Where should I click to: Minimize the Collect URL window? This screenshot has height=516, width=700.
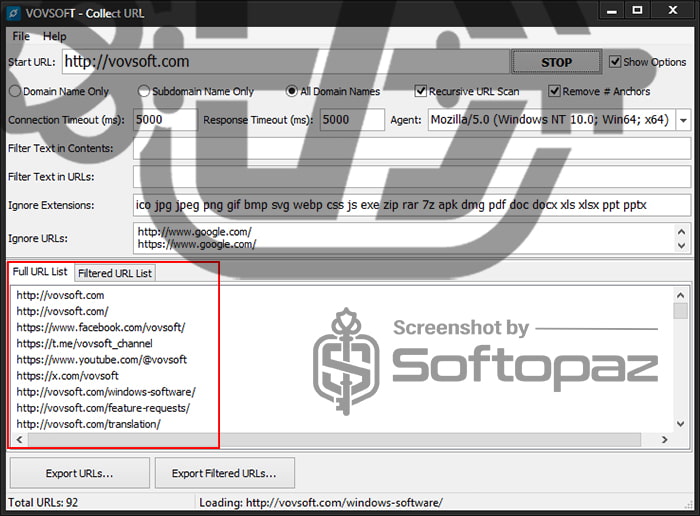point(612,11)
